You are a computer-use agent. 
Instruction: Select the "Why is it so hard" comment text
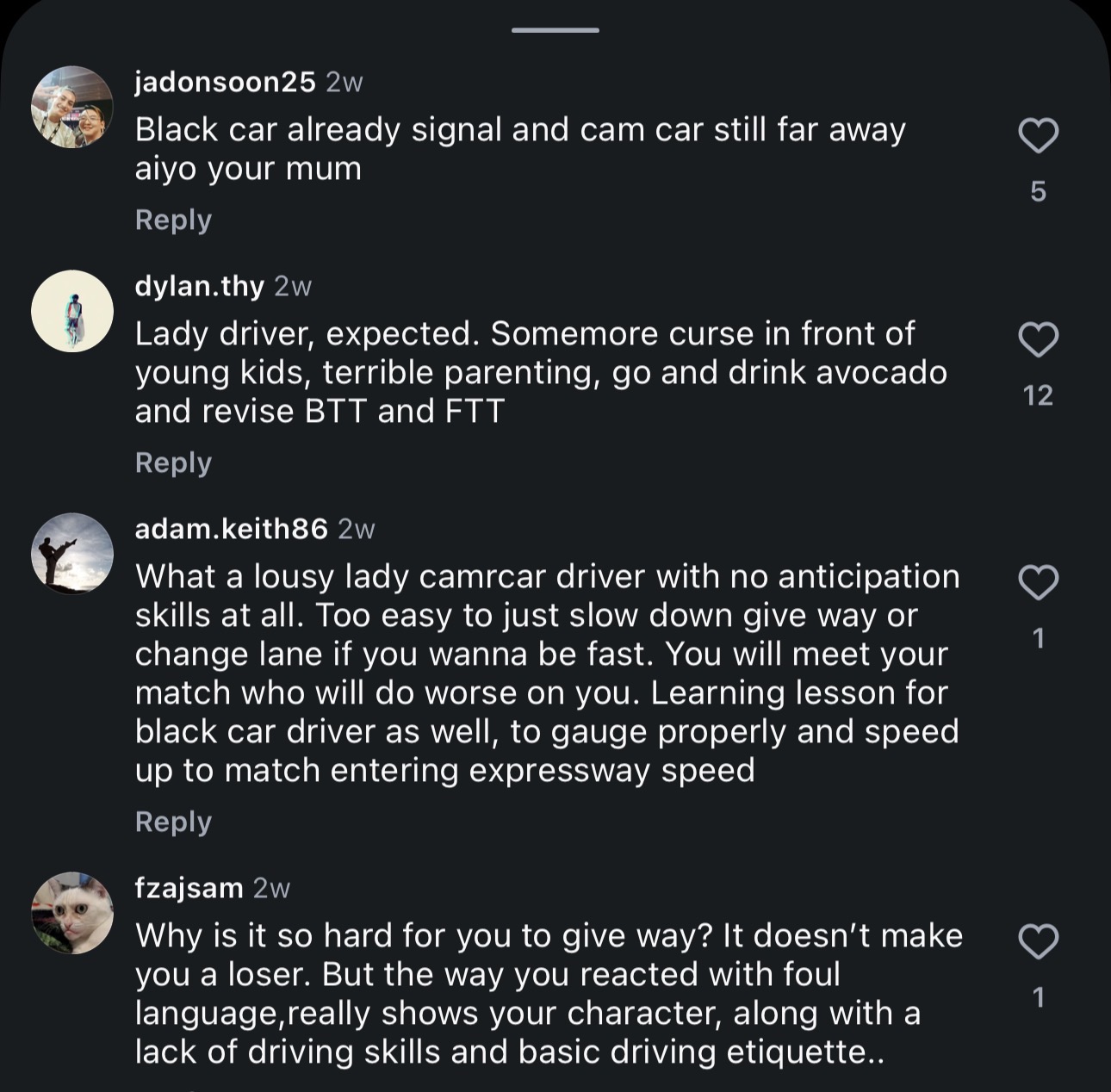549,993
